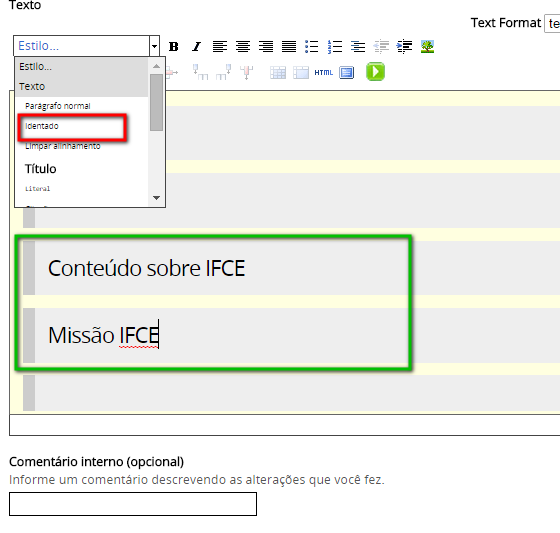Click the green play arrow icon
This screenshot has height=533, width=560.
(375, 71)
